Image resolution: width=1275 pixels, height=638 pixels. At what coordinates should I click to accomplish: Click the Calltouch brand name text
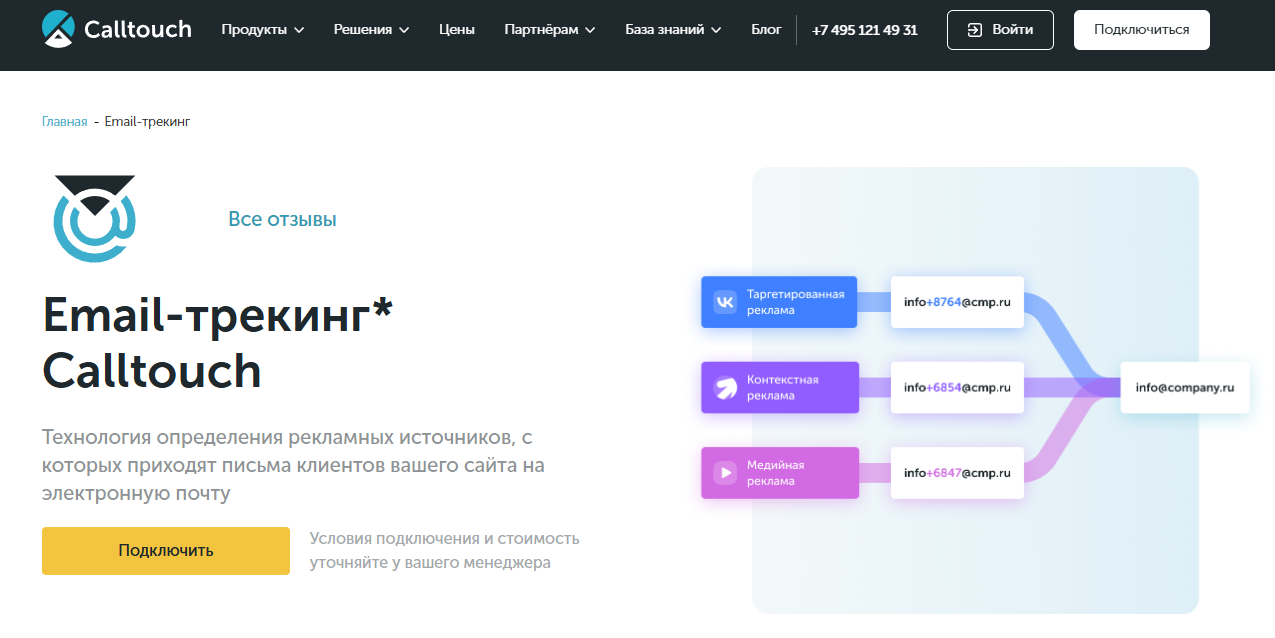click(x=138, y=29)
